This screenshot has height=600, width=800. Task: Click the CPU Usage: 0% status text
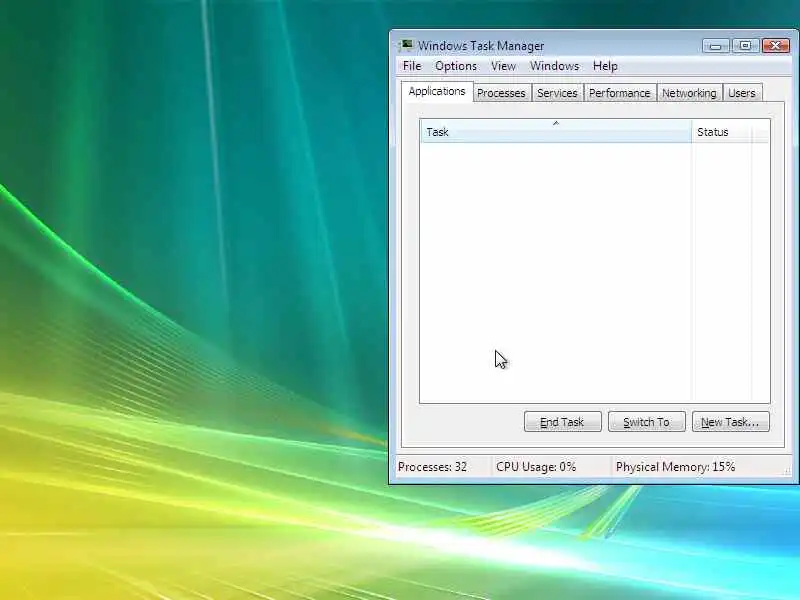[536, 467]
